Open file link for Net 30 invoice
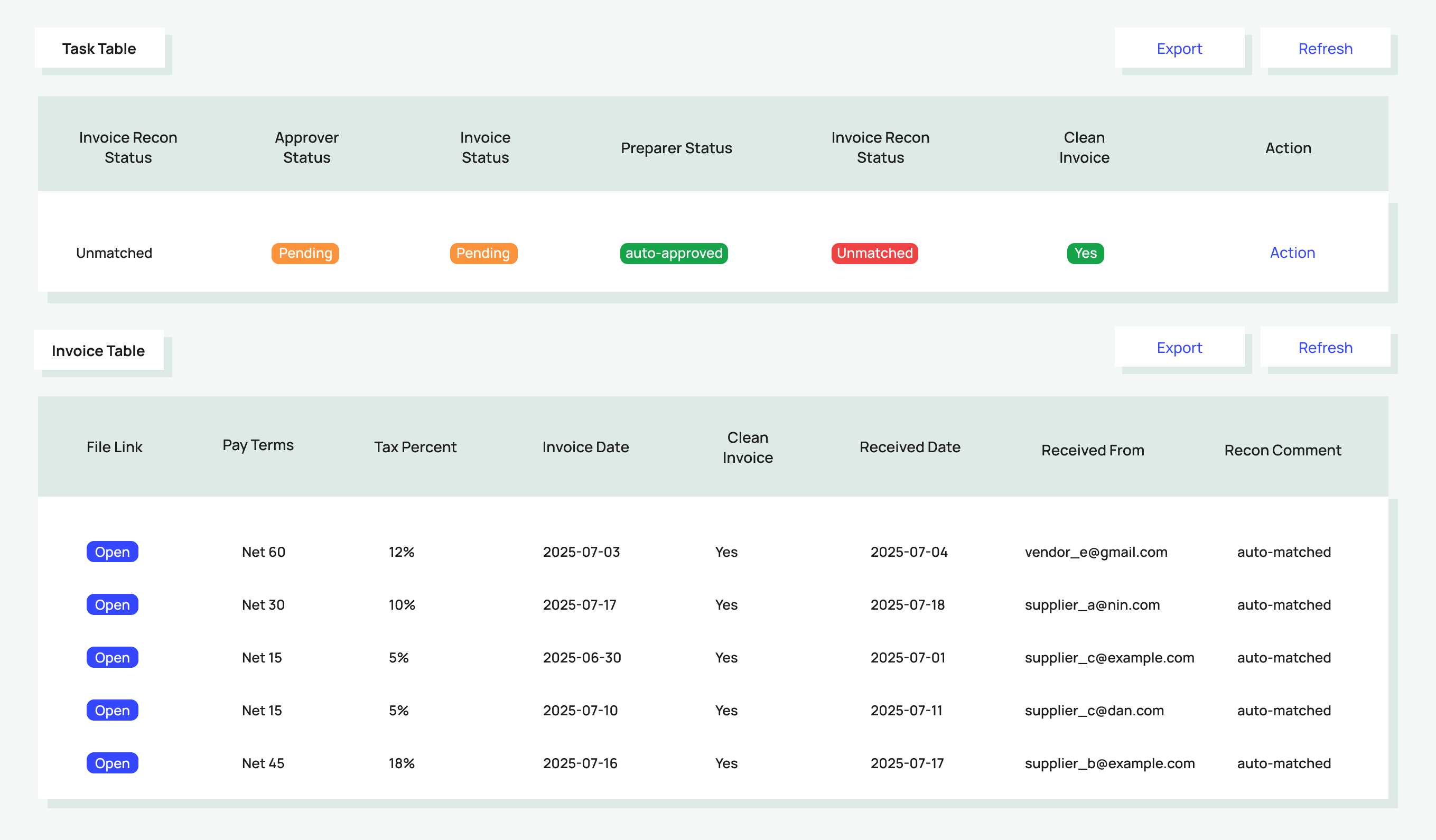This screenshot has width=1436, height=840. click(112, 604)
